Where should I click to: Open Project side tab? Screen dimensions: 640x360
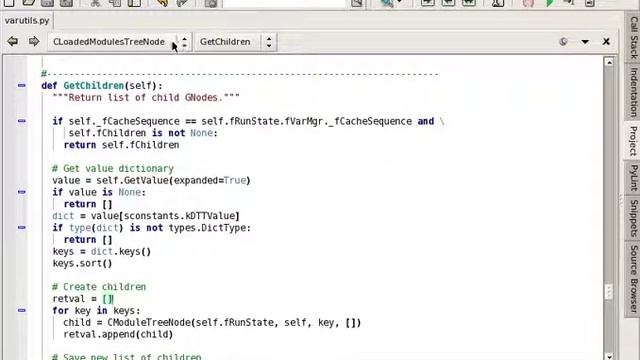(x=633, y=140)
